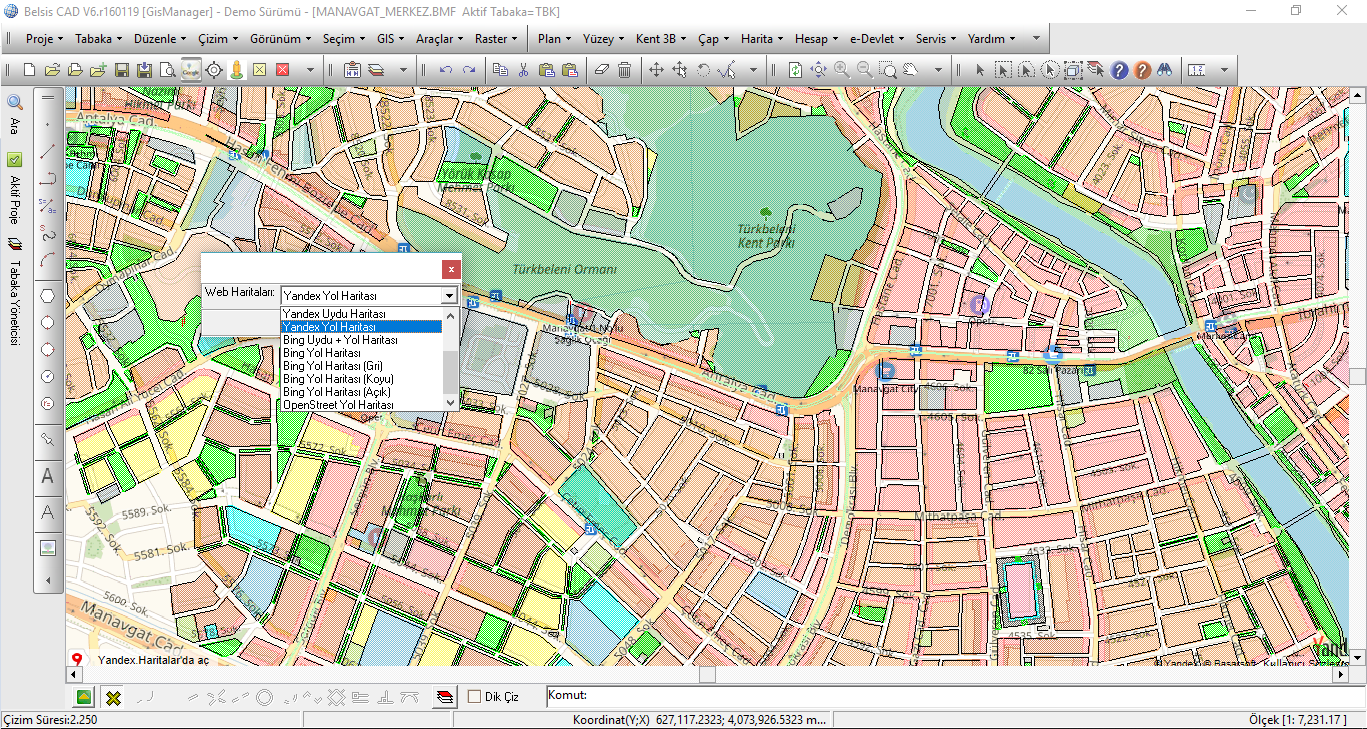Click the trash can Delete icon
Image resolution: width=1367 pixels, height=729 pixels.
coord(624,70)
